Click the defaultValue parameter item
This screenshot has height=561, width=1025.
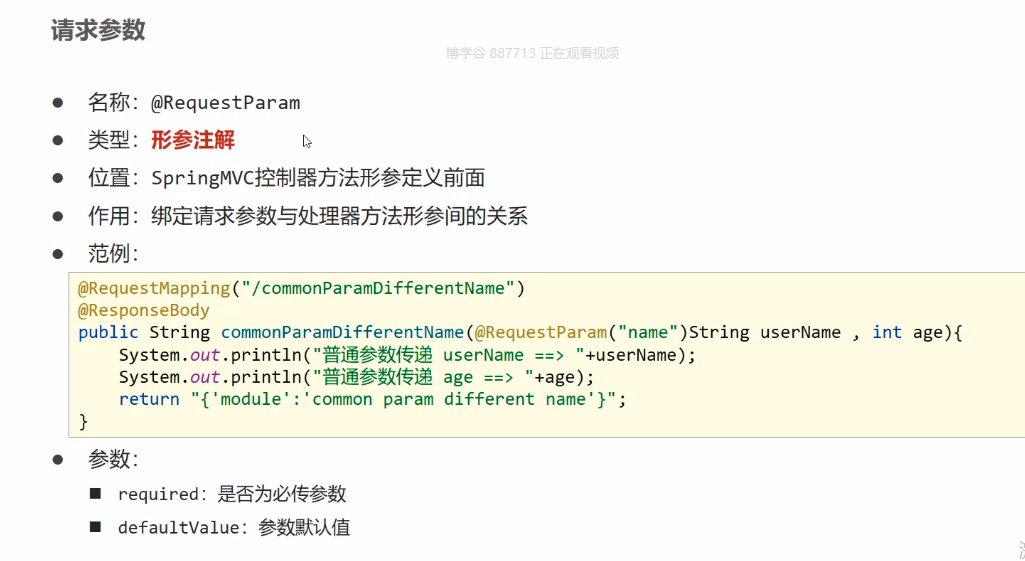[x=234, y=527]
